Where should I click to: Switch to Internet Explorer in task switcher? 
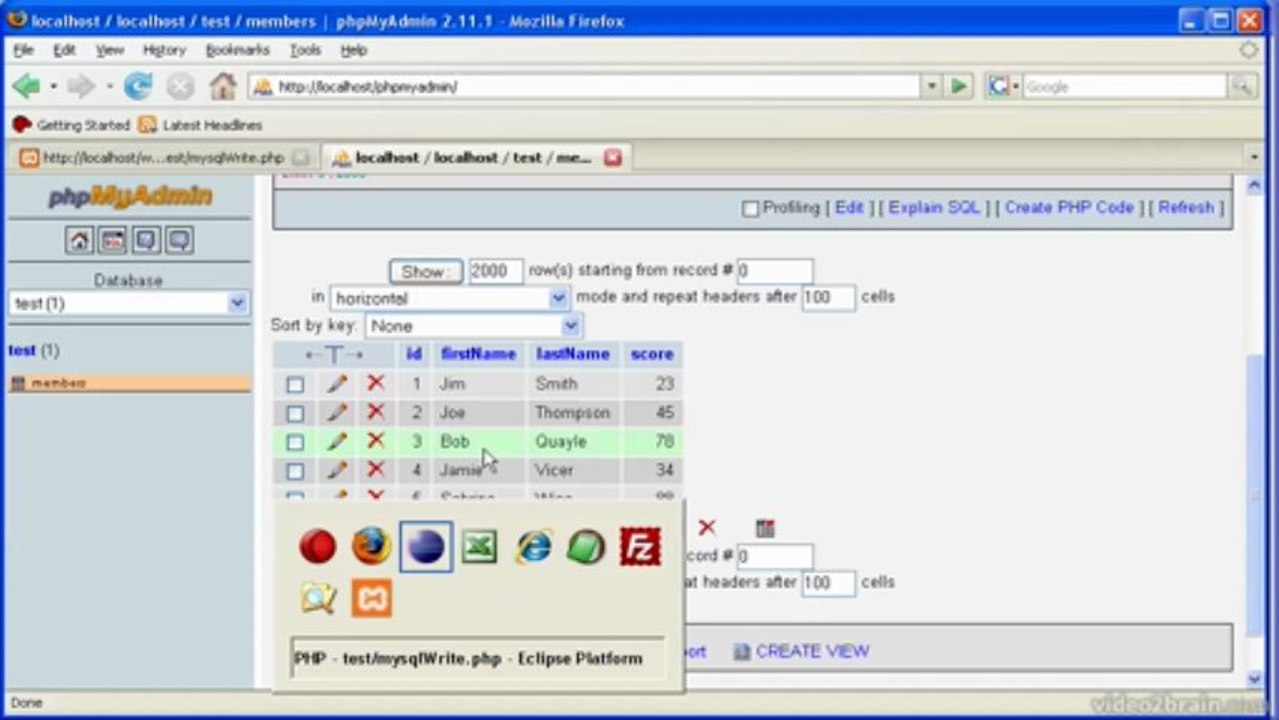533,547
